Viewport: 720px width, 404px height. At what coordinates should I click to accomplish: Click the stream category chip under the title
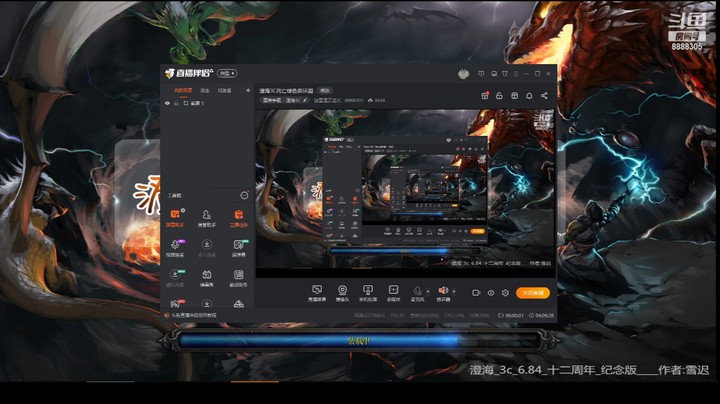click(282, 100)
